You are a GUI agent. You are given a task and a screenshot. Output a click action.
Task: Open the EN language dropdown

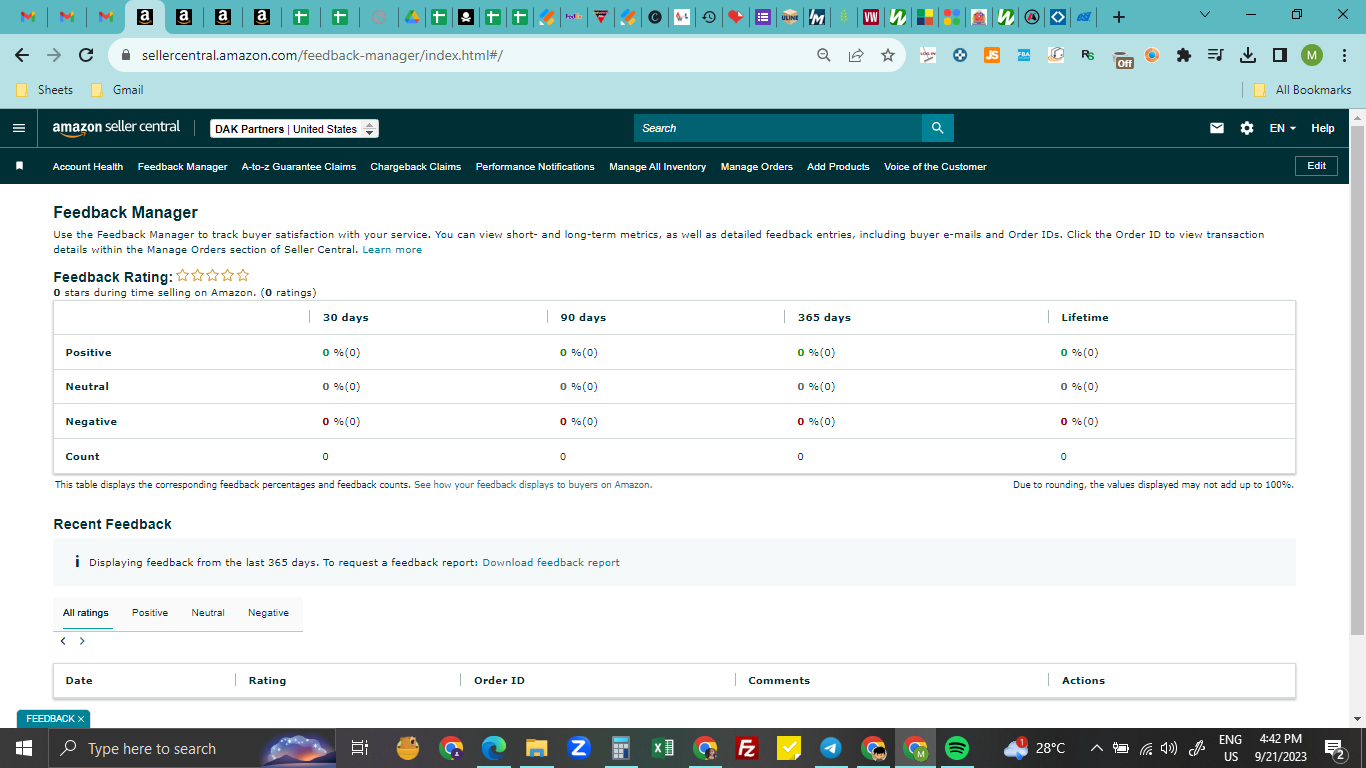1282,128
